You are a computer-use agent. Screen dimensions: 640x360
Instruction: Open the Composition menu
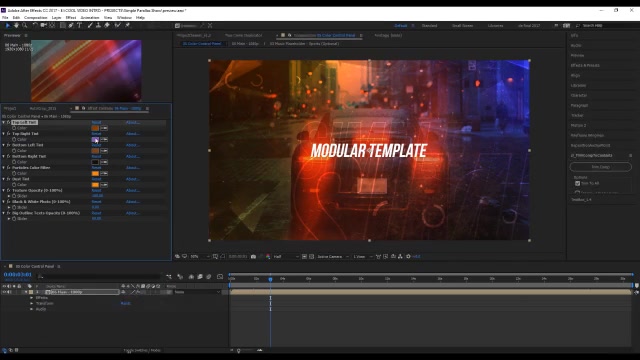36,18
